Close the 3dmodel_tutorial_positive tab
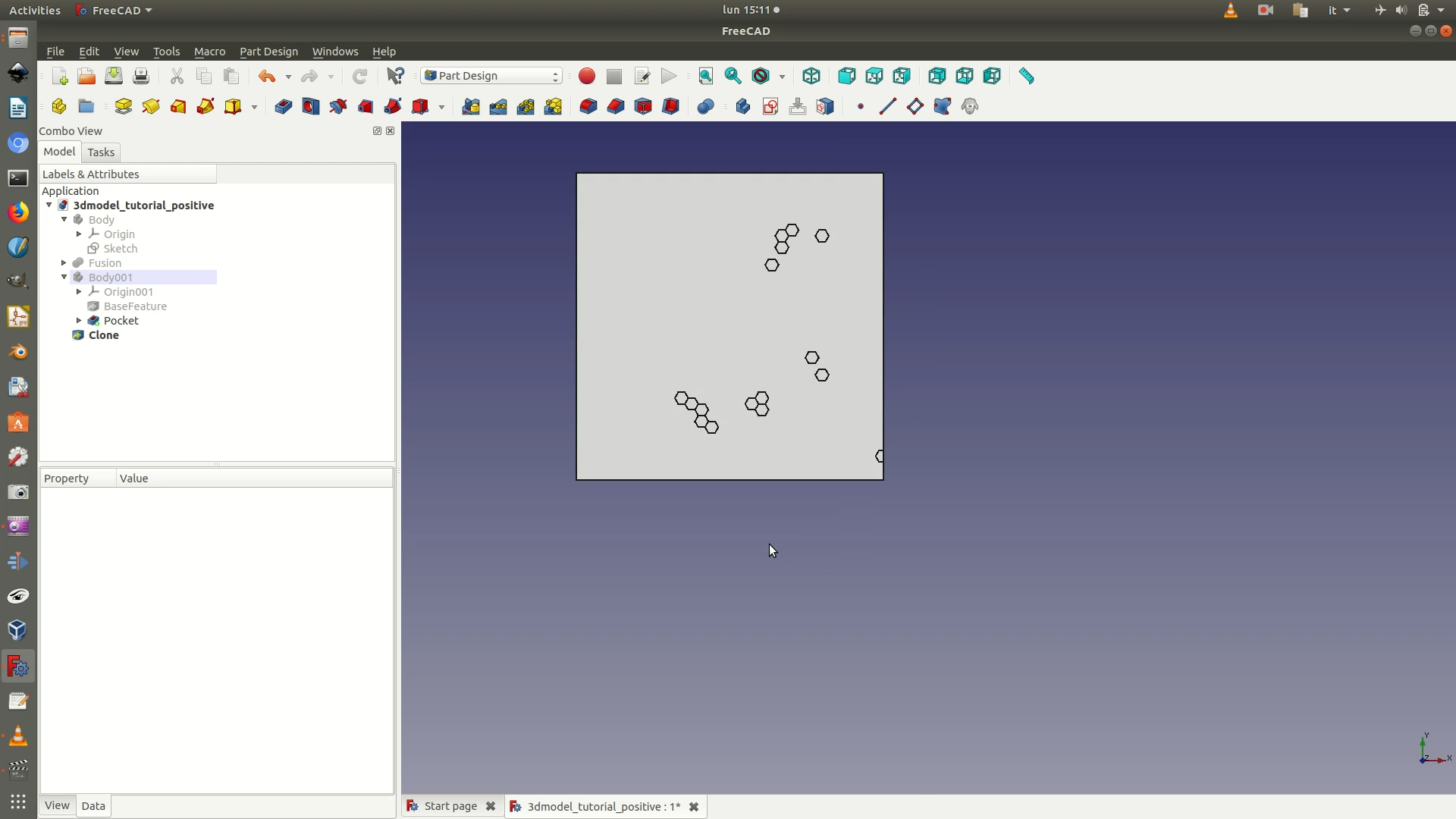Screen dimensions: 1456x819 pos(694,807)
